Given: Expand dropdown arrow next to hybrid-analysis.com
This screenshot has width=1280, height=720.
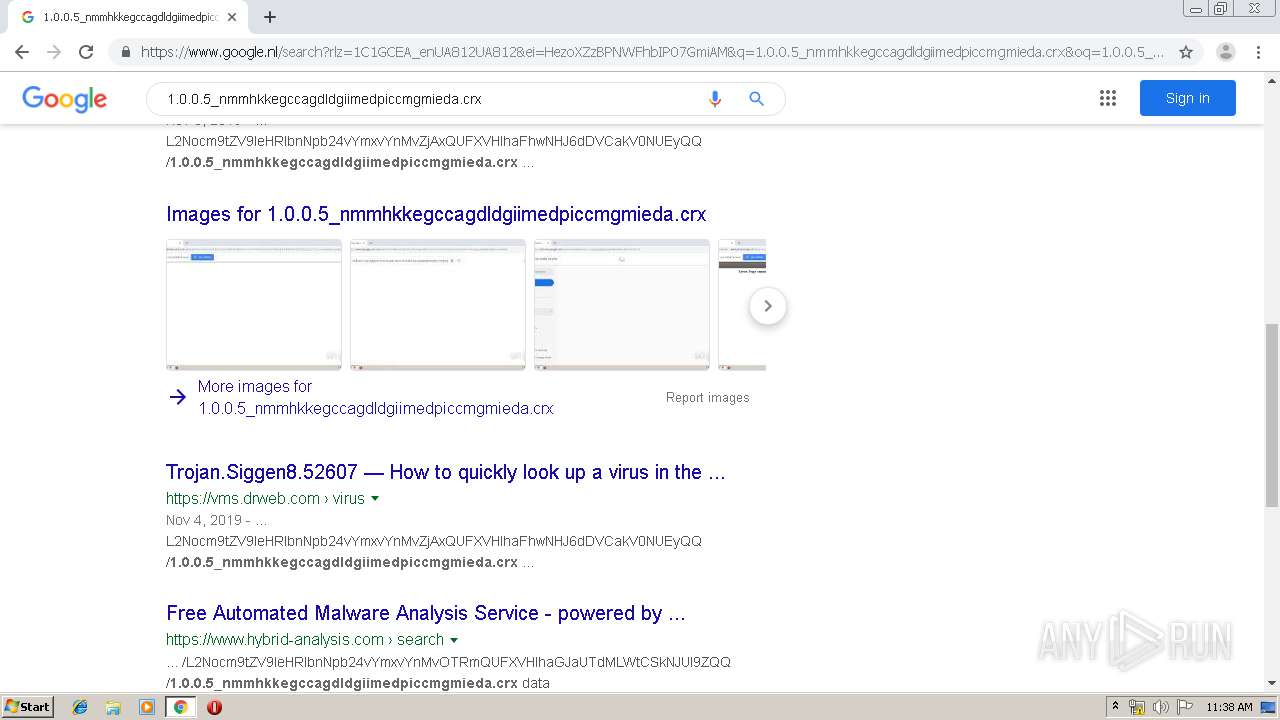Looking at the screenshot, I should pos(454,639).
